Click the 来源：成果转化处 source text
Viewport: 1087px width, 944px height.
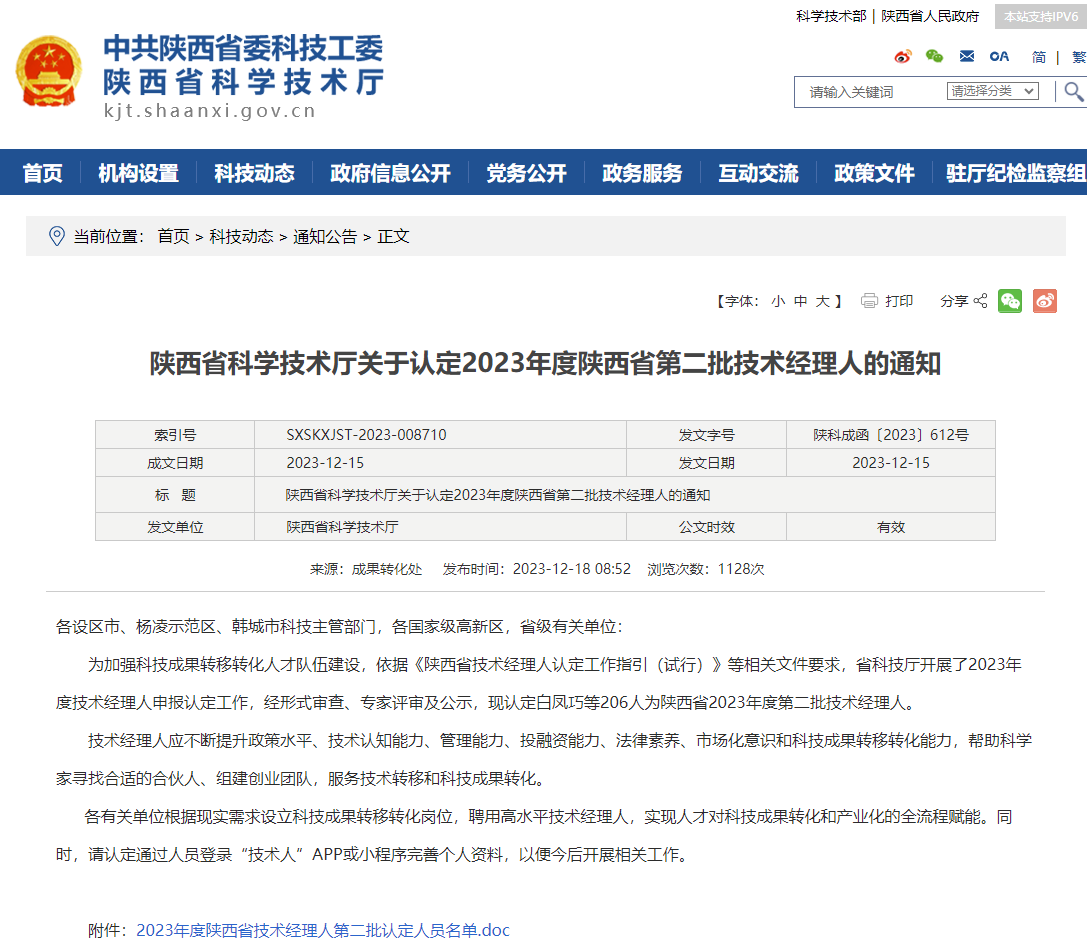[x=365, y=569]
